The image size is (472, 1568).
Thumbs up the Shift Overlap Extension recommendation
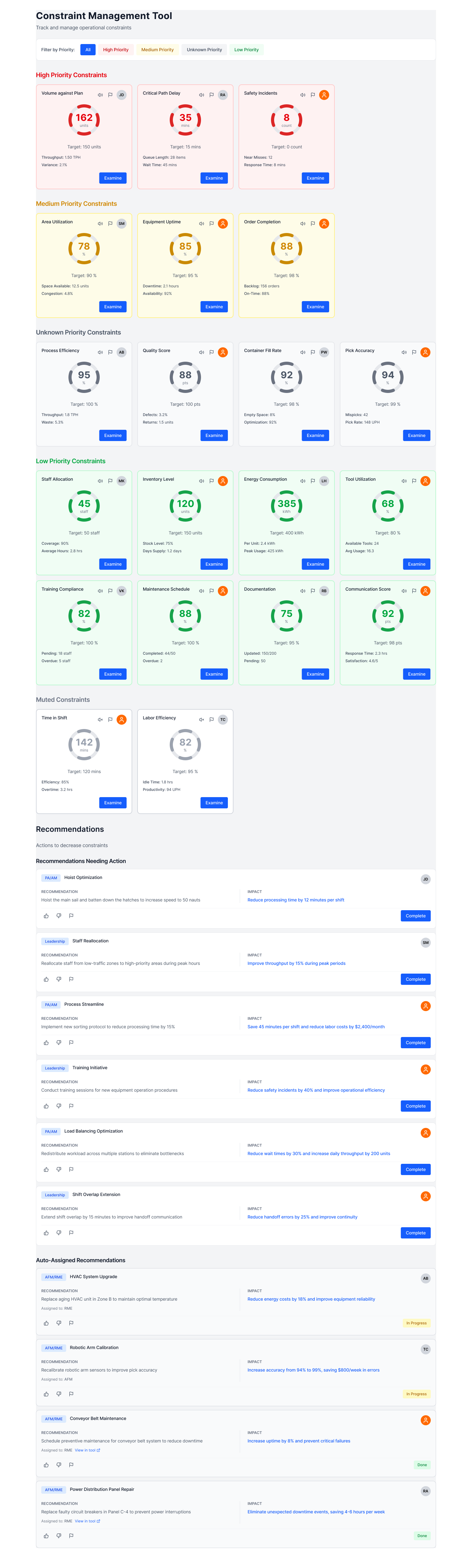click(46, 1233)
